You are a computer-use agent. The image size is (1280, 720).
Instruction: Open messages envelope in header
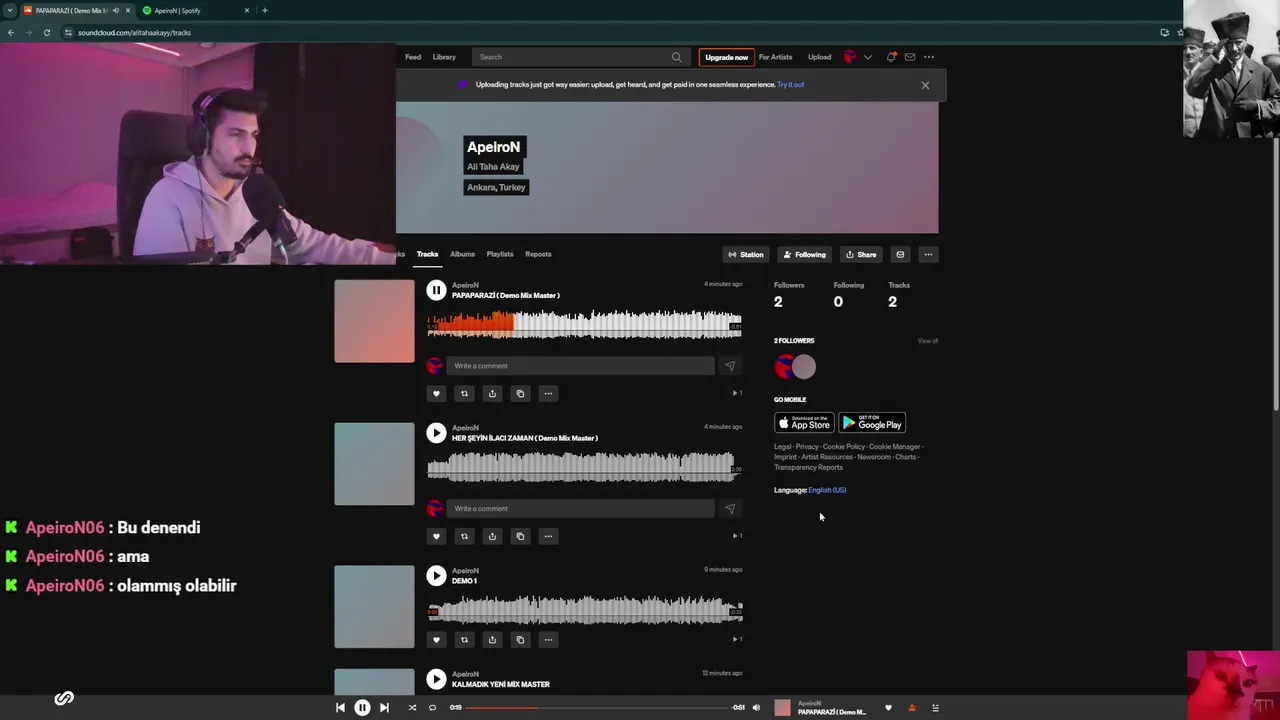coord(909,57)
